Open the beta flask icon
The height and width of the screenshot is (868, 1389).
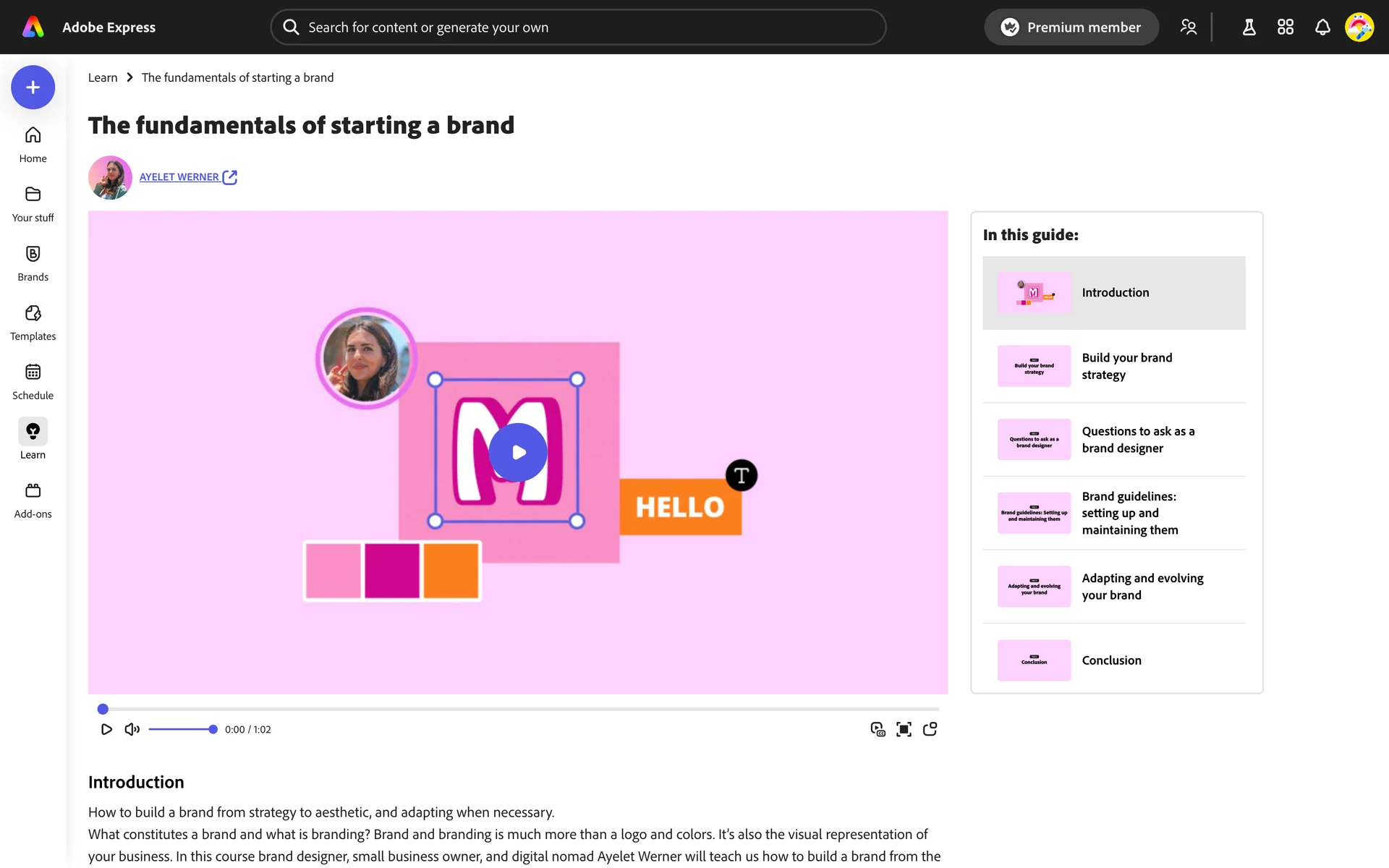tap(1249, 27)
